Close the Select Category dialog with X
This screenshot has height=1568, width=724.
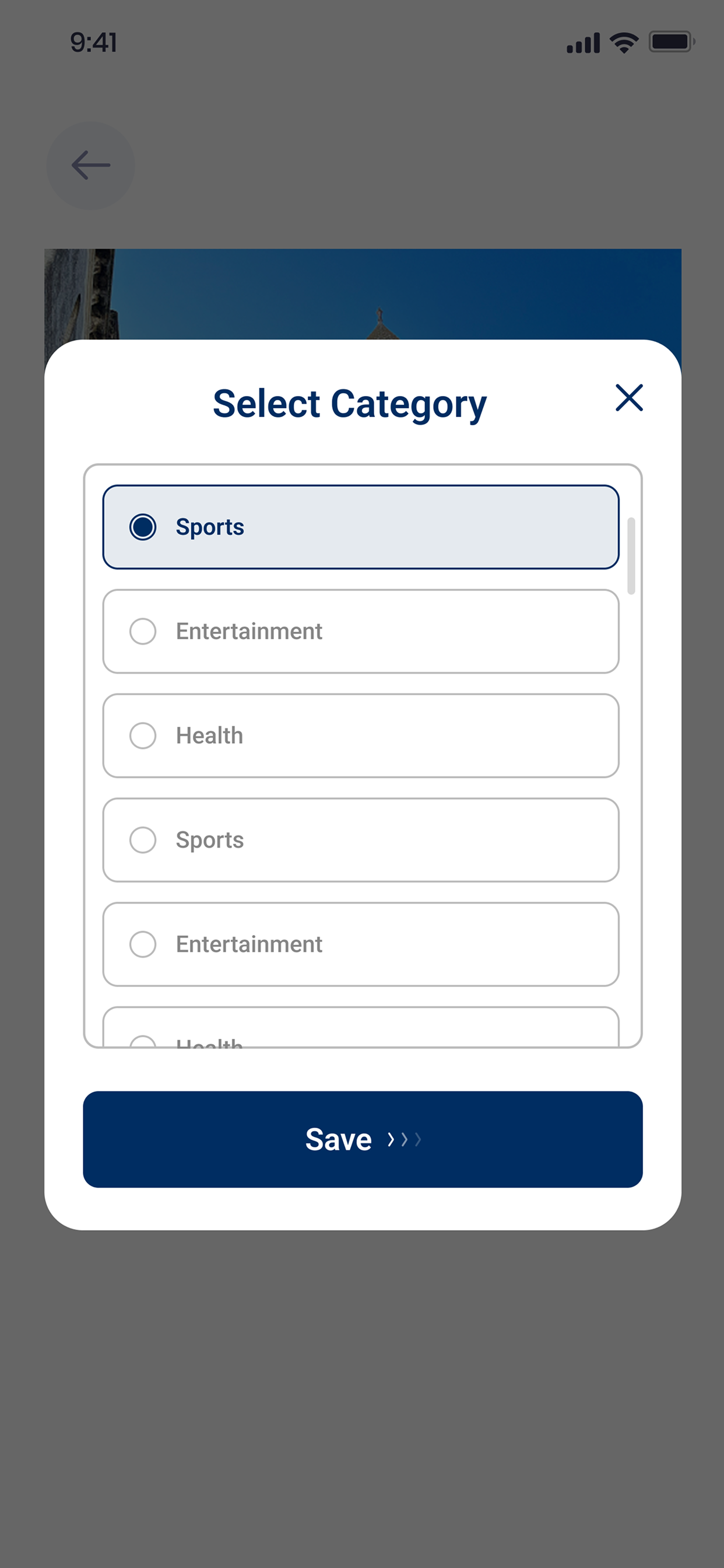(628, 398)
